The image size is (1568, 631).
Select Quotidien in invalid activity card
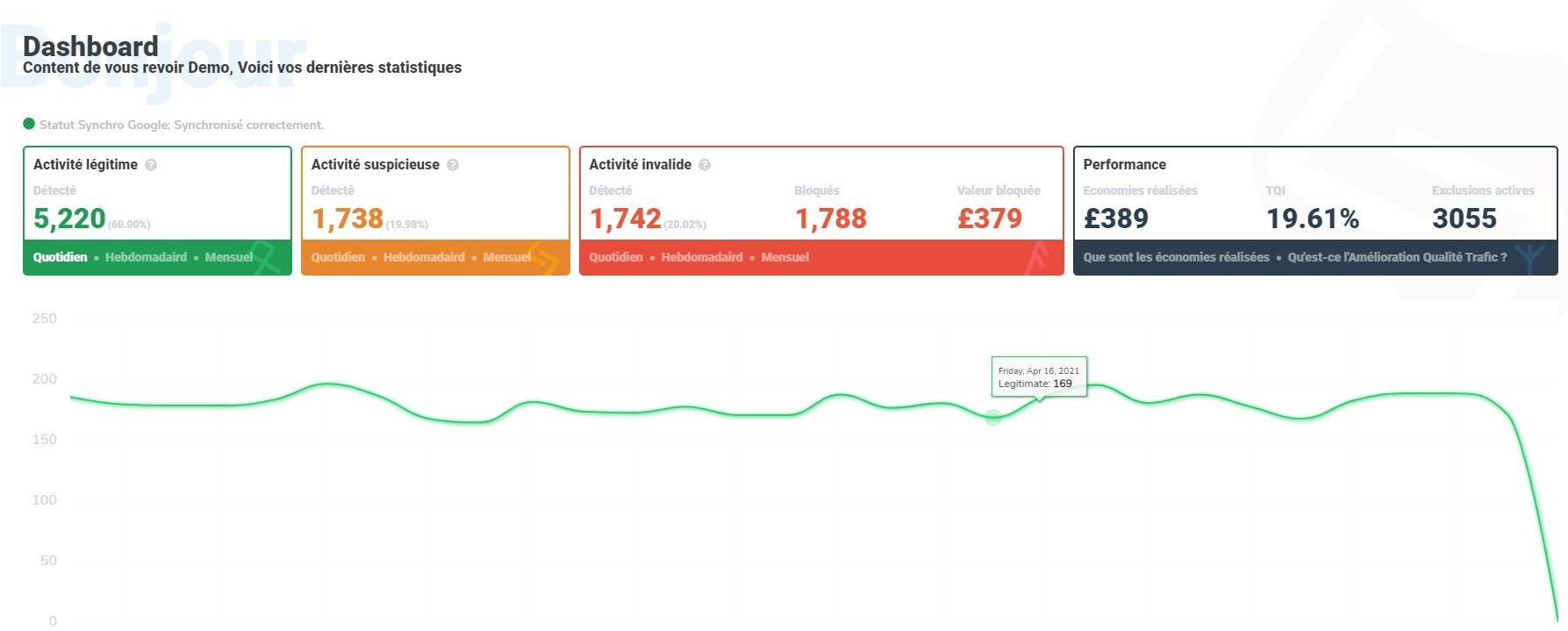pyautogui.click(x=616, y=257)
